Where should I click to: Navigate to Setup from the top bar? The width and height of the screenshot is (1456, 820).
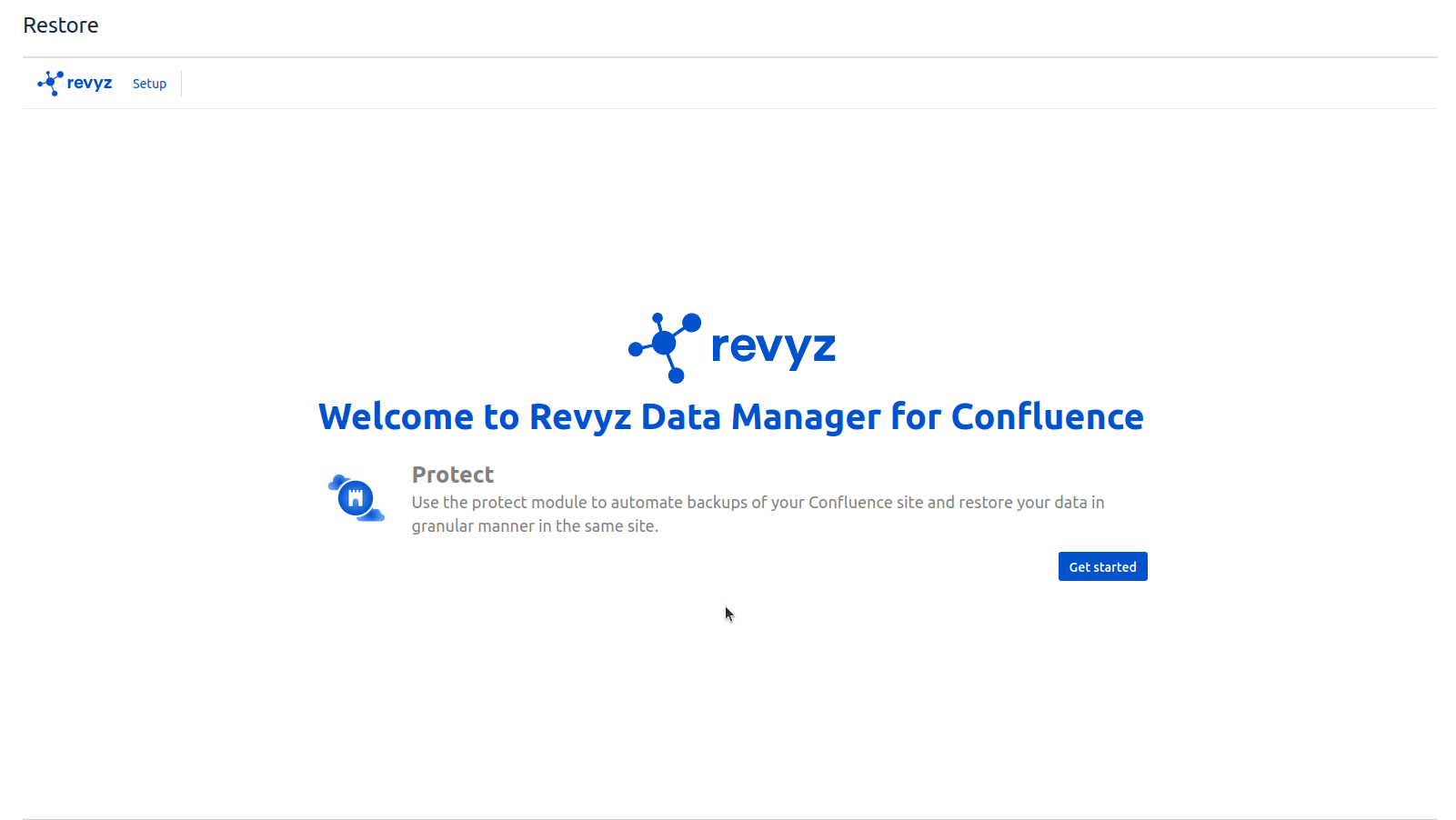(149, 83)
